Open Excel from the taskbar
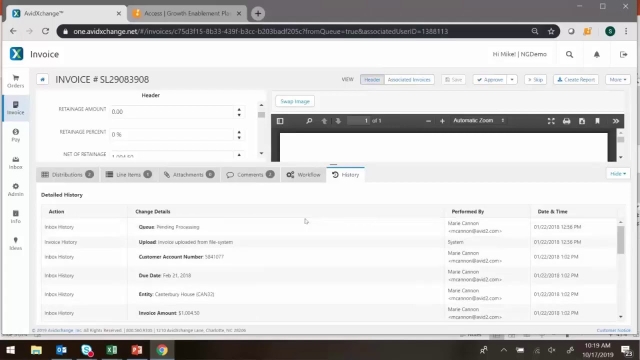This screenshot has height=360, width=640. pos(111,350)
